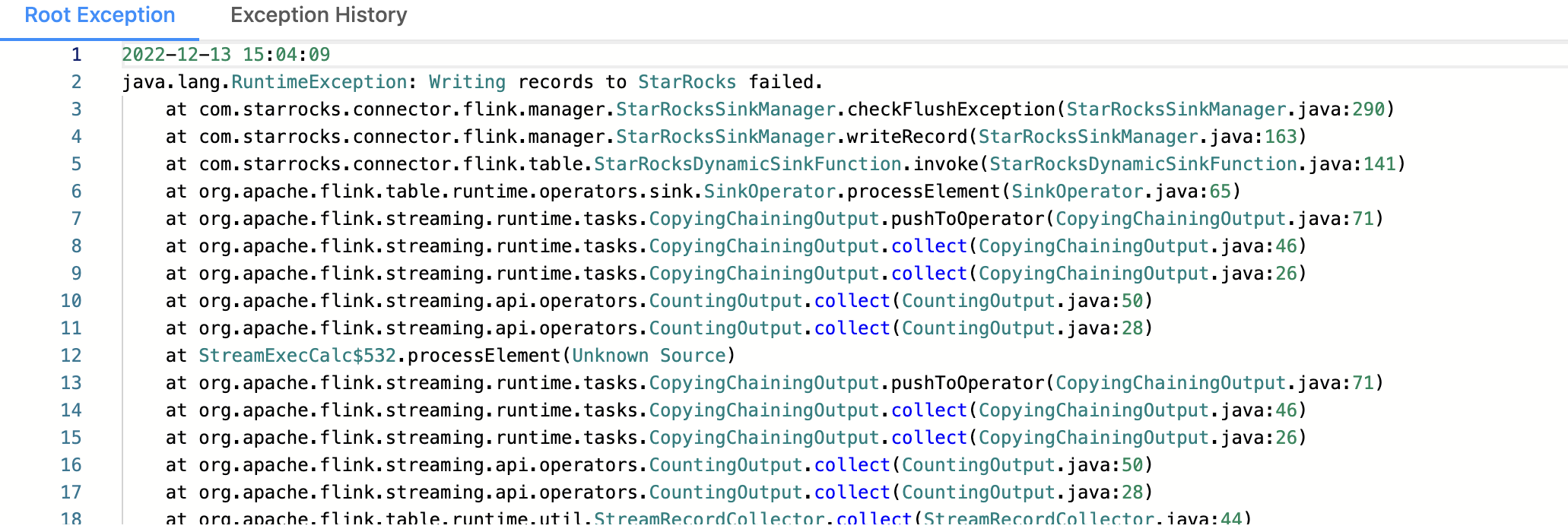Click the 'StarRocks failed' message text

[x=728, y=82]
